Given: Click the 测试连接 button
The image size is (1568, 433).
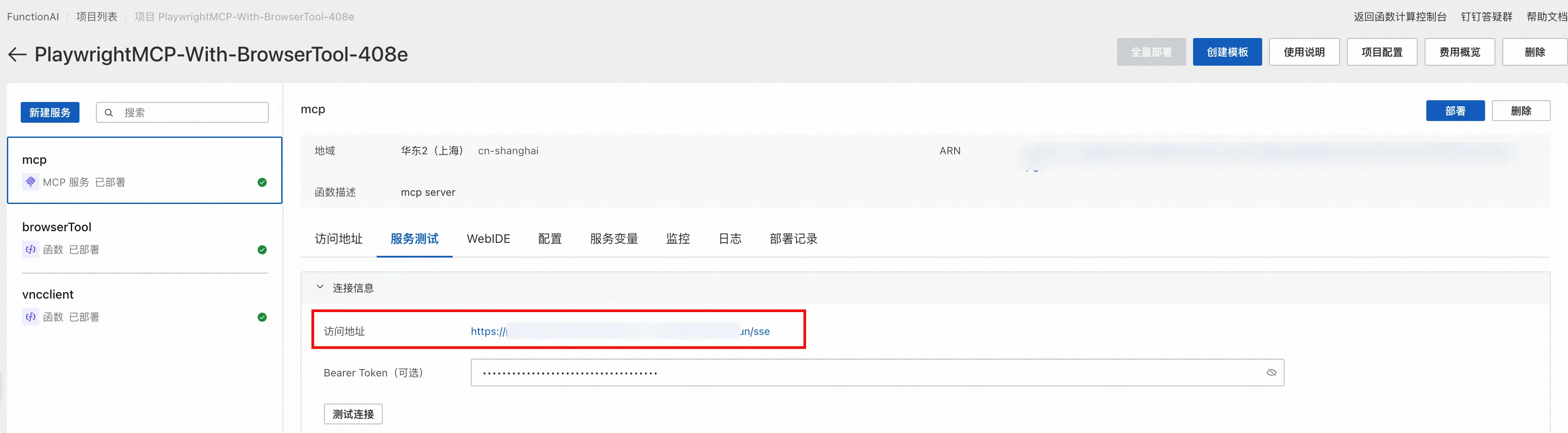Looking at the screenshot, I should [353, 414].
